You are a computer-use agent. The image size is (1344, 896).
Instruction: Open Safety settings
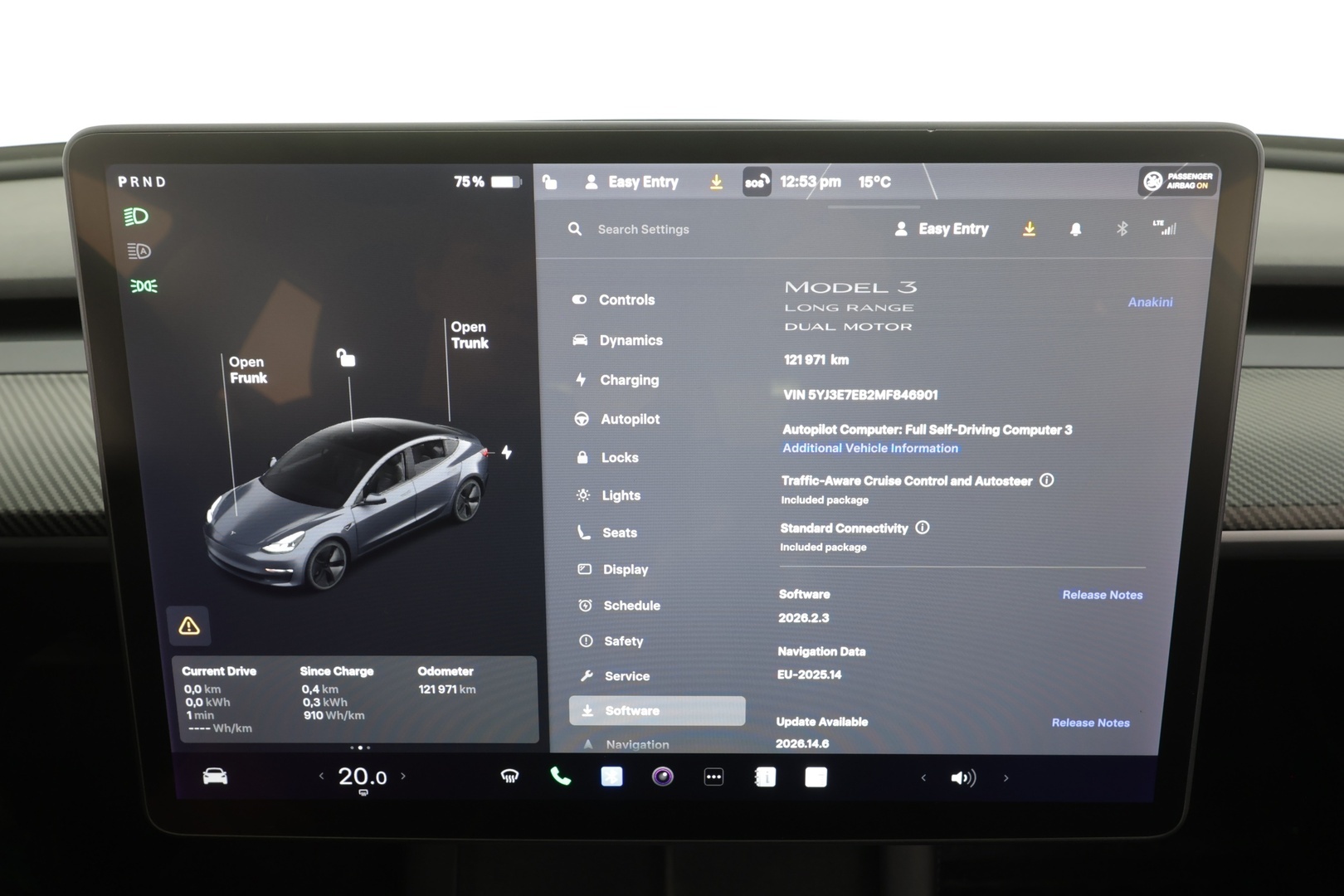click(611, 641)
